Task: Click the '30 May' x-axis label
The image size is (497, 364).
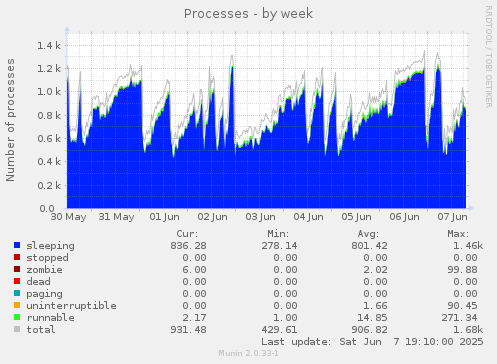Action: point(68,217)
